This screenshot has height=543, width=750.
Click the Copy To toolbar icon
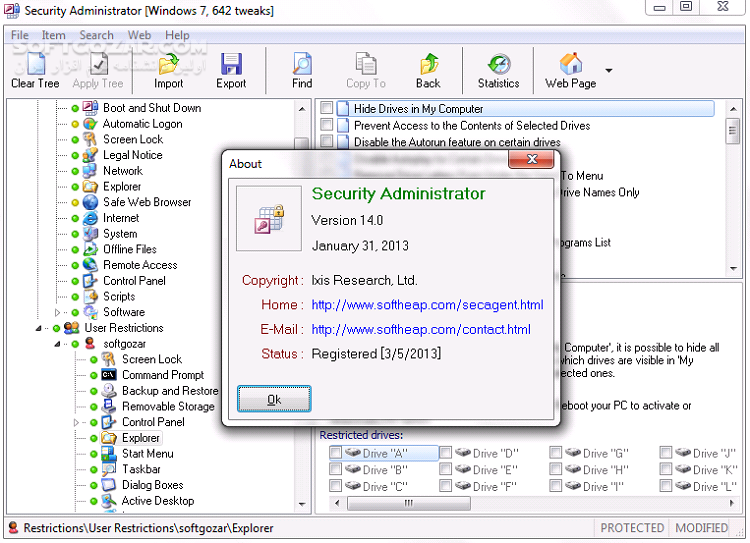(366, 64)
